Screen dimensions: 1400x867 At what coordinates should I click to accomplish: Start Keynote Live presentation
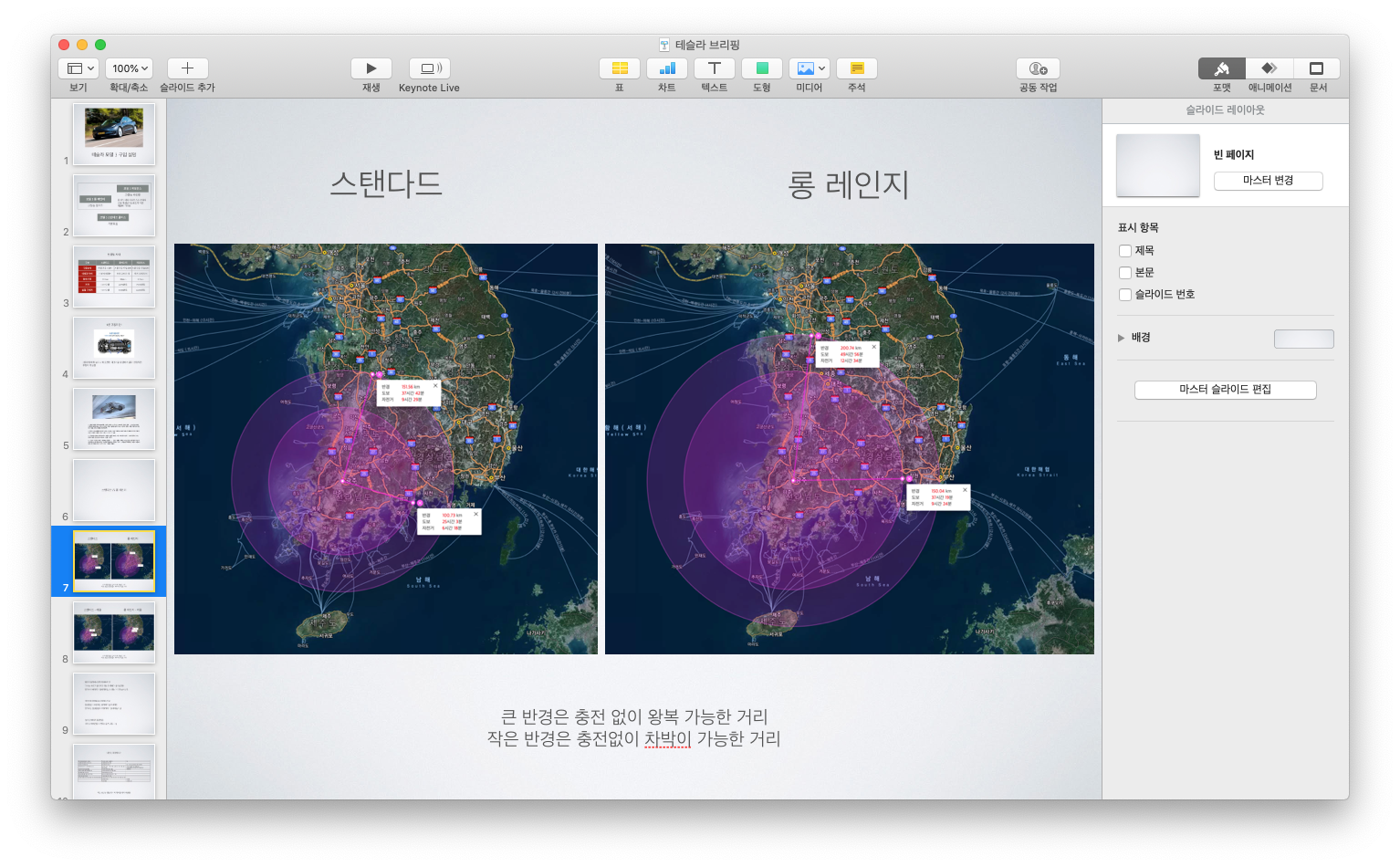(x=430, y=68)
